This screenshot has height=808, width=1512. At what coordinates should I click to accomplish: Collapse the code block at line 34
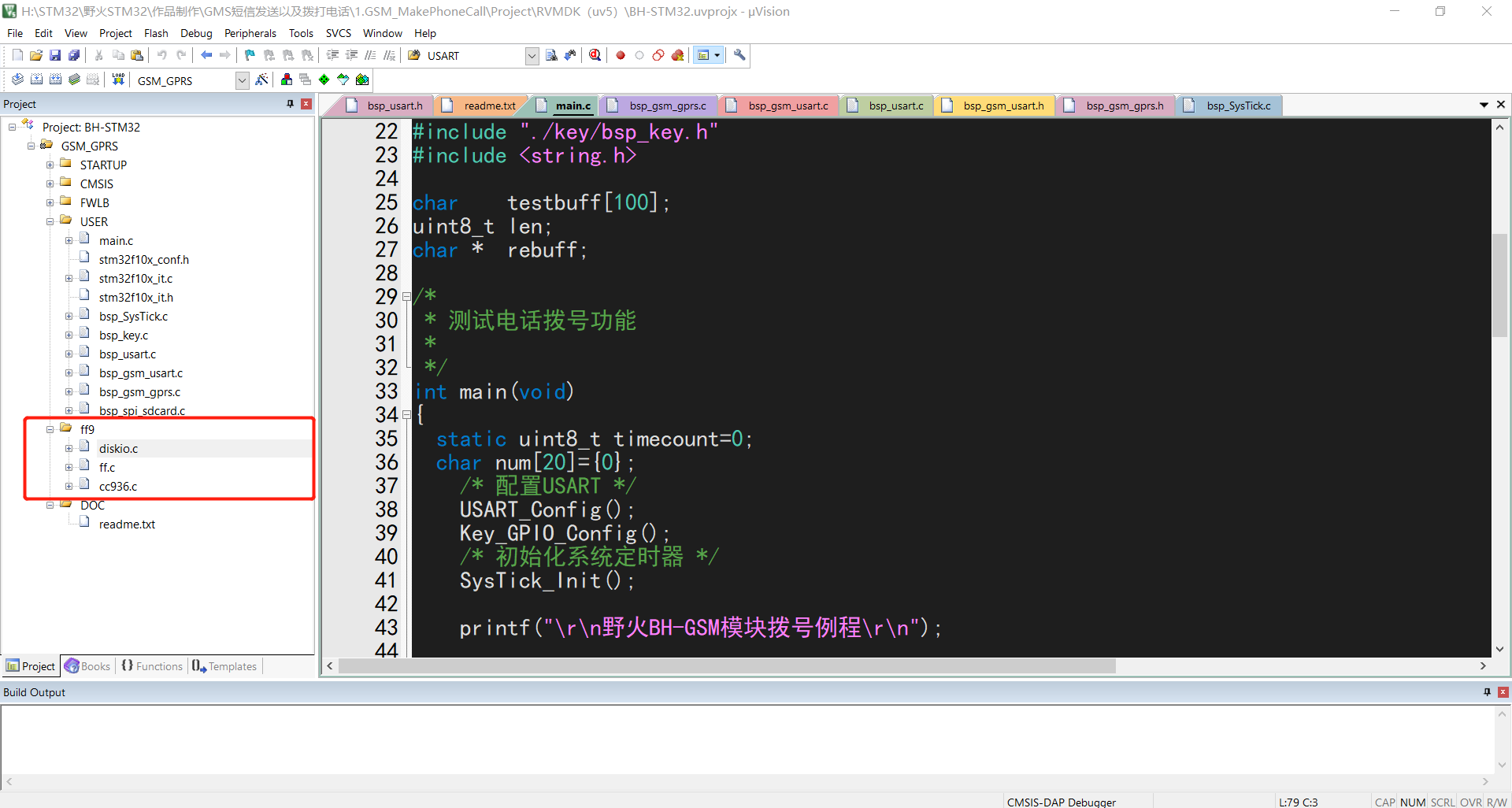point(406,415)
